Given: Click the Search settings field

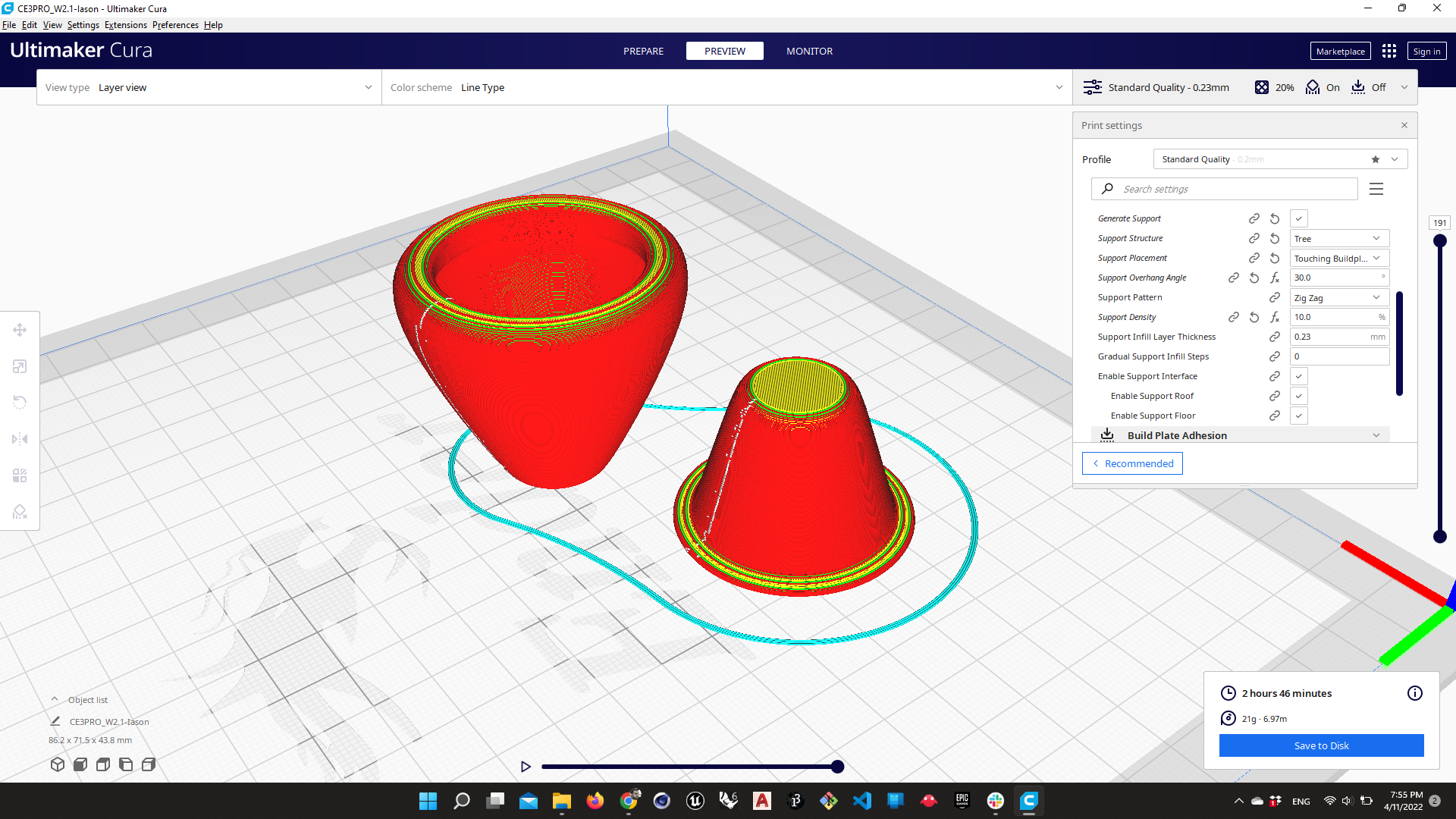Looking at the screenshot, I should click(x=1224, y=189).
